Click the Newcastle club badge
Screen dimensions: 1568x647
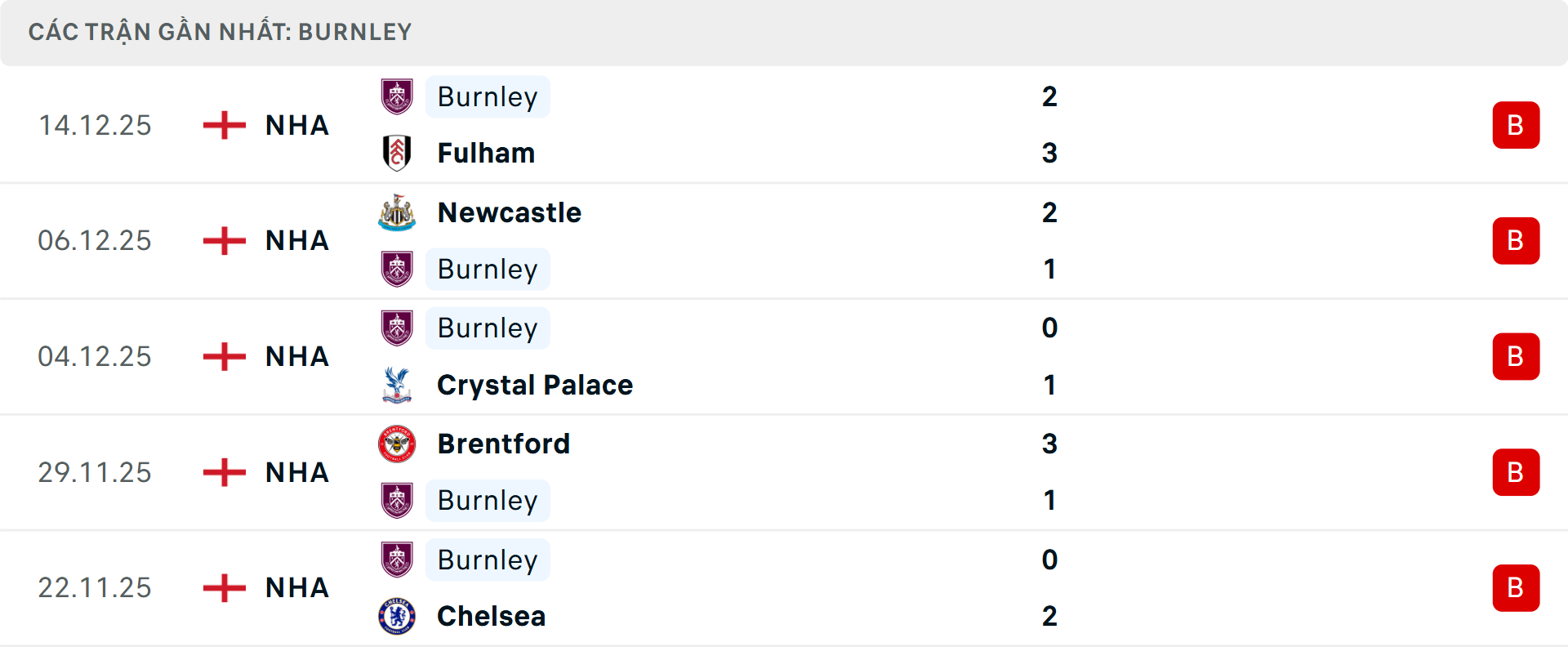398,212
